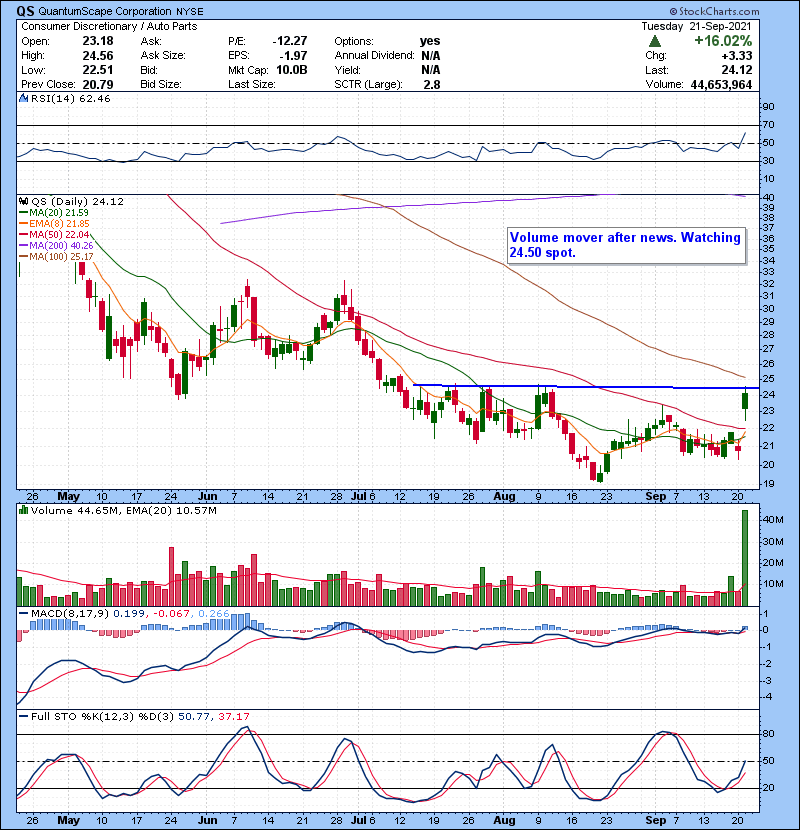This screenshot has height=830, width=800.
Task: Click the -4 label on MACD axis
Action: 766,697
